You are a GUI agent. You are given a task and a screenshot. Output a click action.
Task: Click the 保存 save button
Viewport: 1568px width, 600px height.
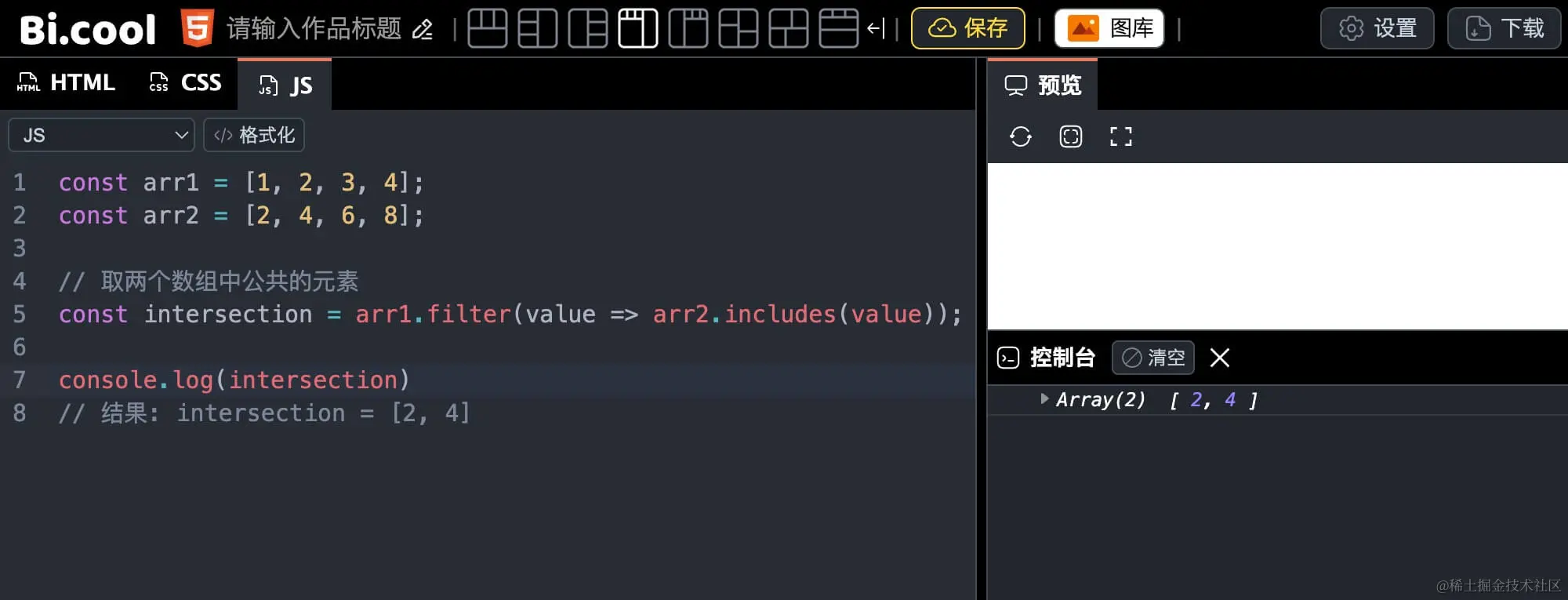[967, 28]
